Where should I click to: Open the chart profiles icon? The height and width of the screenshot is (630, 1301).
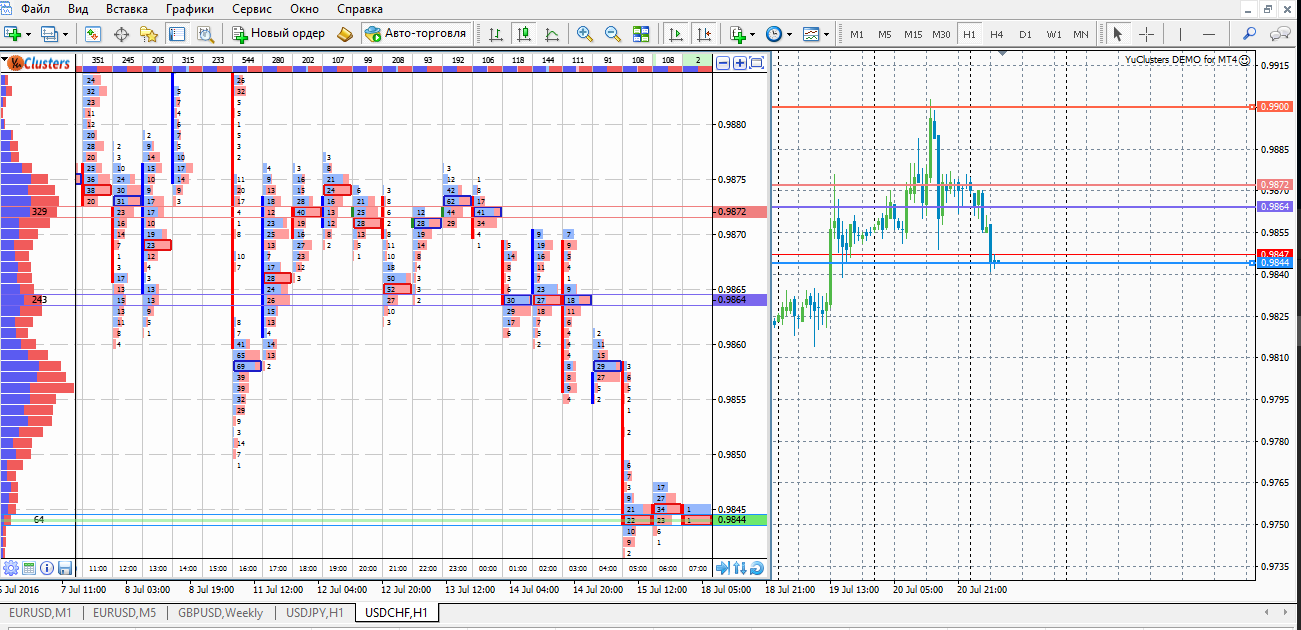pos(49,33)
